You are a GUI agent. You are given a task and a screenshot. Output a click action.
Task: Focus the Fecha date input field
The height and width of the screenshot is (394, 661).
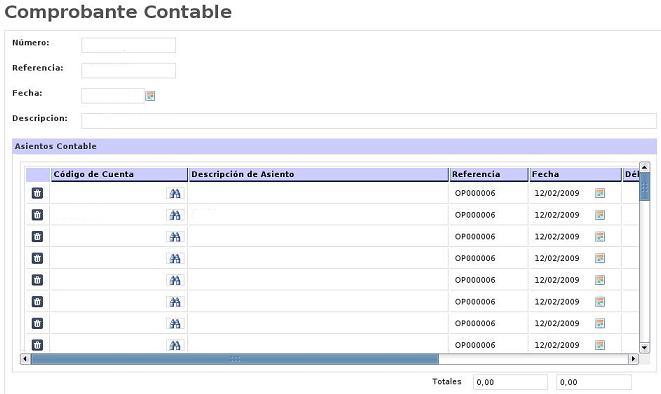click(113, 96)
